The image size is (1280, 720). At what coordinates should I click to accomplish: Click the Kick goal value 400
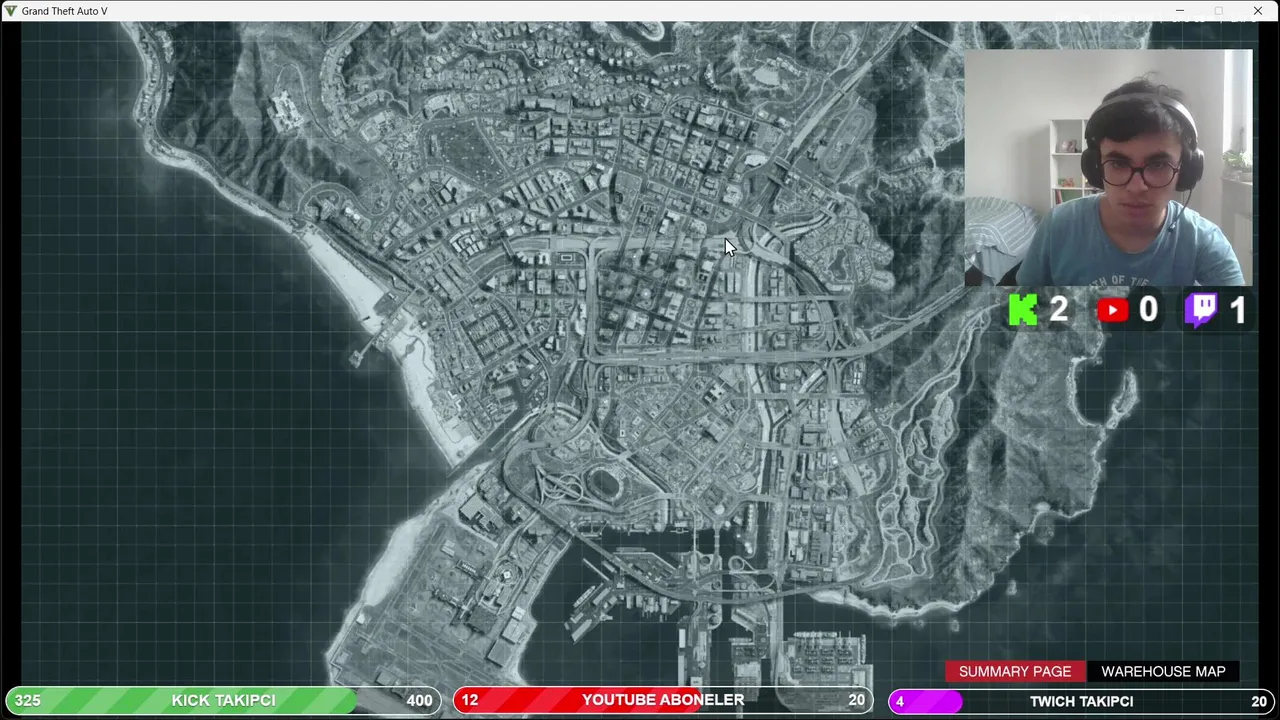pyautogui.click(x=419, y=701)
